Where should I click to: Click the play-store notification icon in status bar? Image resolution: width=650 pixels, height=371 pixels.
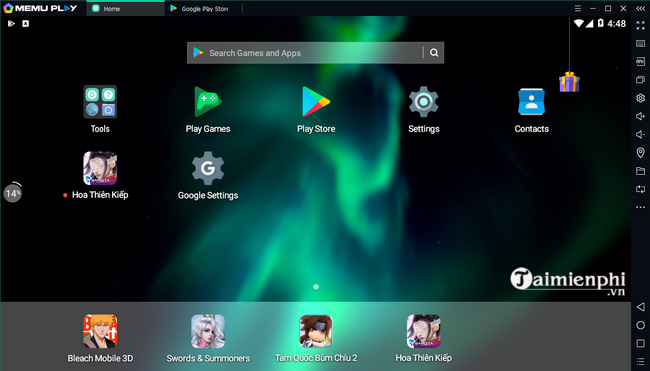[11, 24]
